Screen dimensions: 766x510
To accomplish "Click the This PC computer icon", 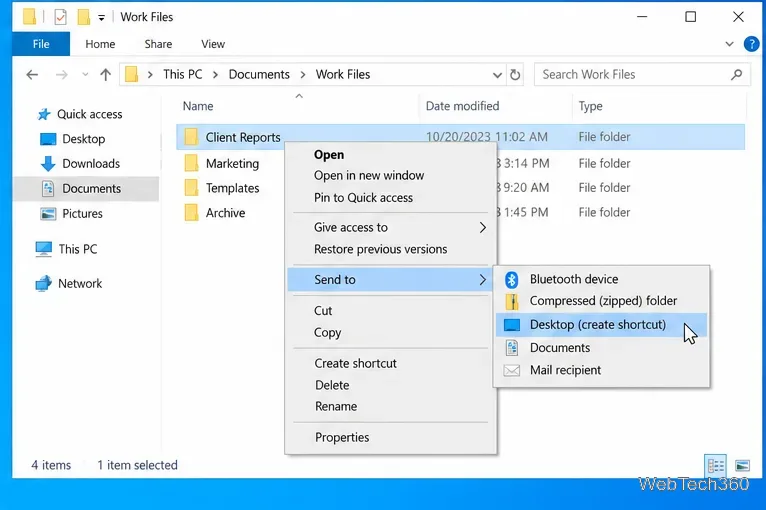I will pyautogui.click(x=43, y=249).
